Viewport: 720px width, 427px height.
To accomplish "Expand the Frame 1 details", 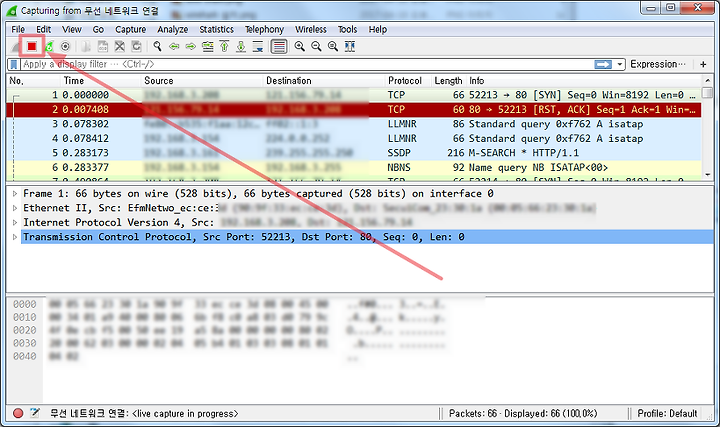I will click(15, 194).
